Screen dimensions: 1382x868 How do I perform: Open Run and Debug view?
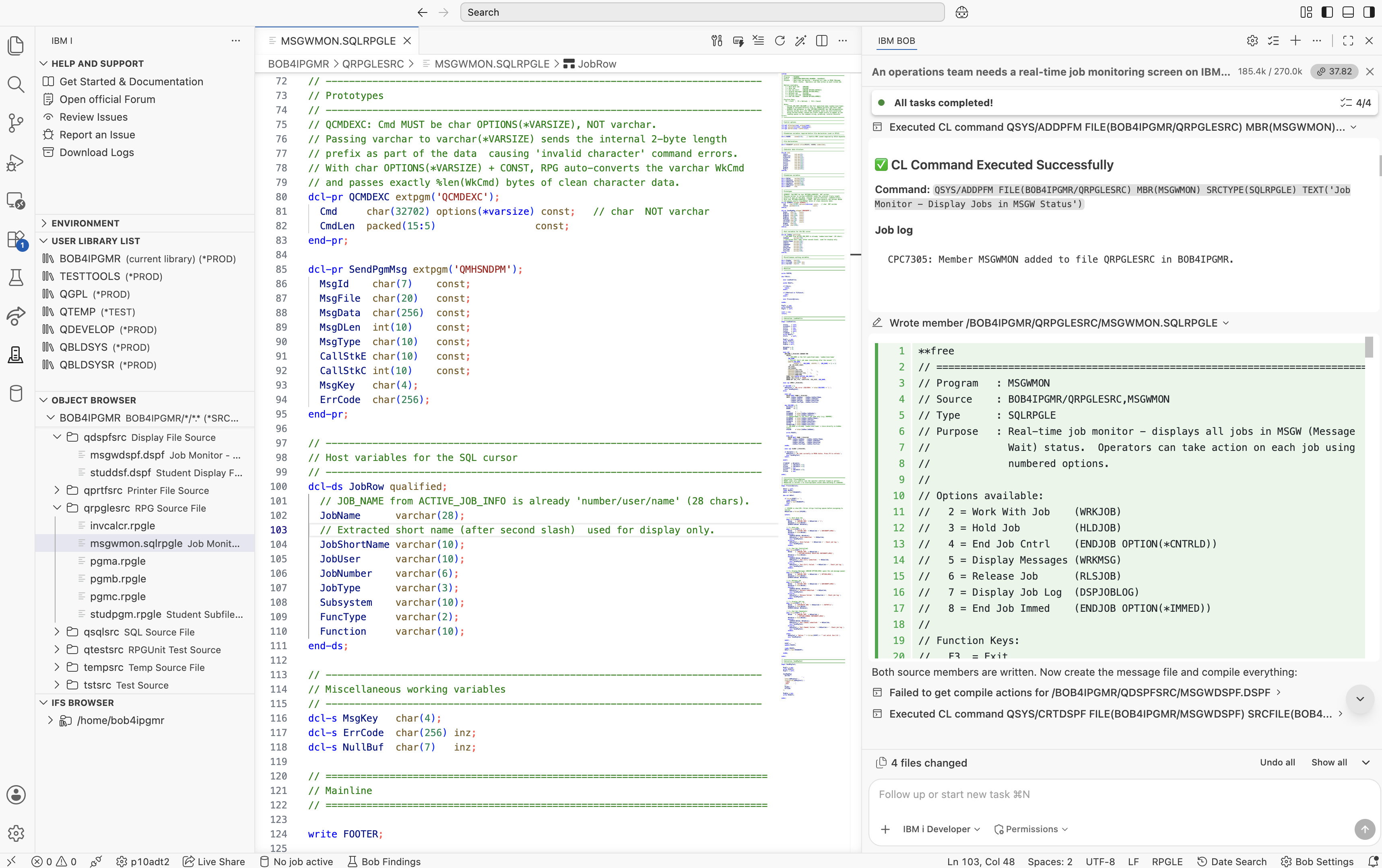[x=16, y=163]
